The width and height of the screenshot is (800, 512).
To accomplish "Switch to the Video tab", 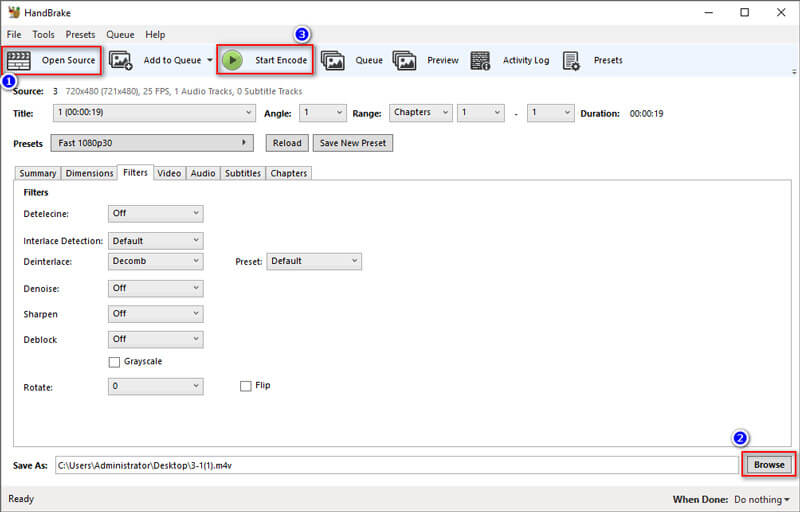I will [x=169, y=173].
